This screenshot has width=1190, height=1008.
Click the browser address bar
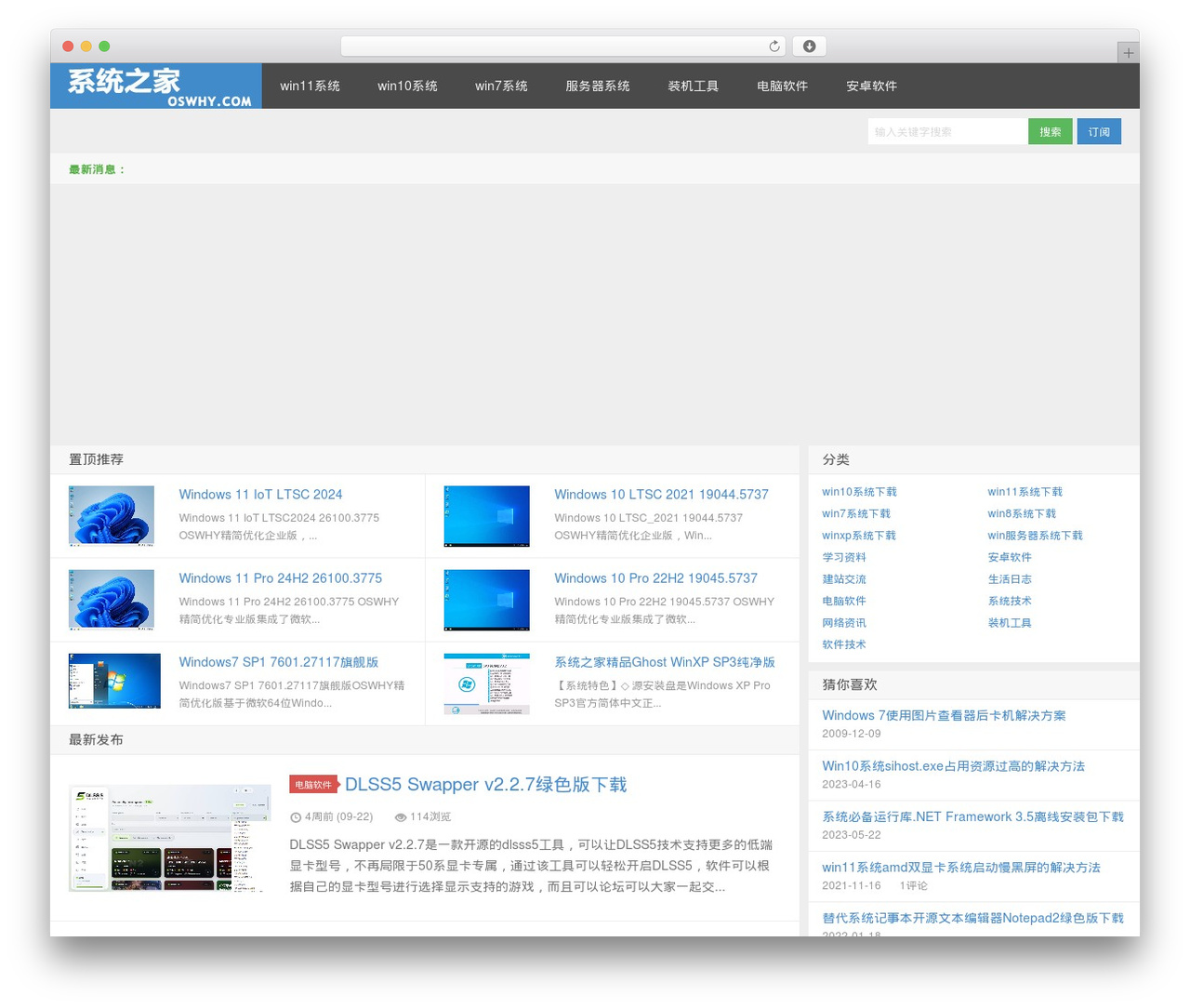tap(563, 46)
